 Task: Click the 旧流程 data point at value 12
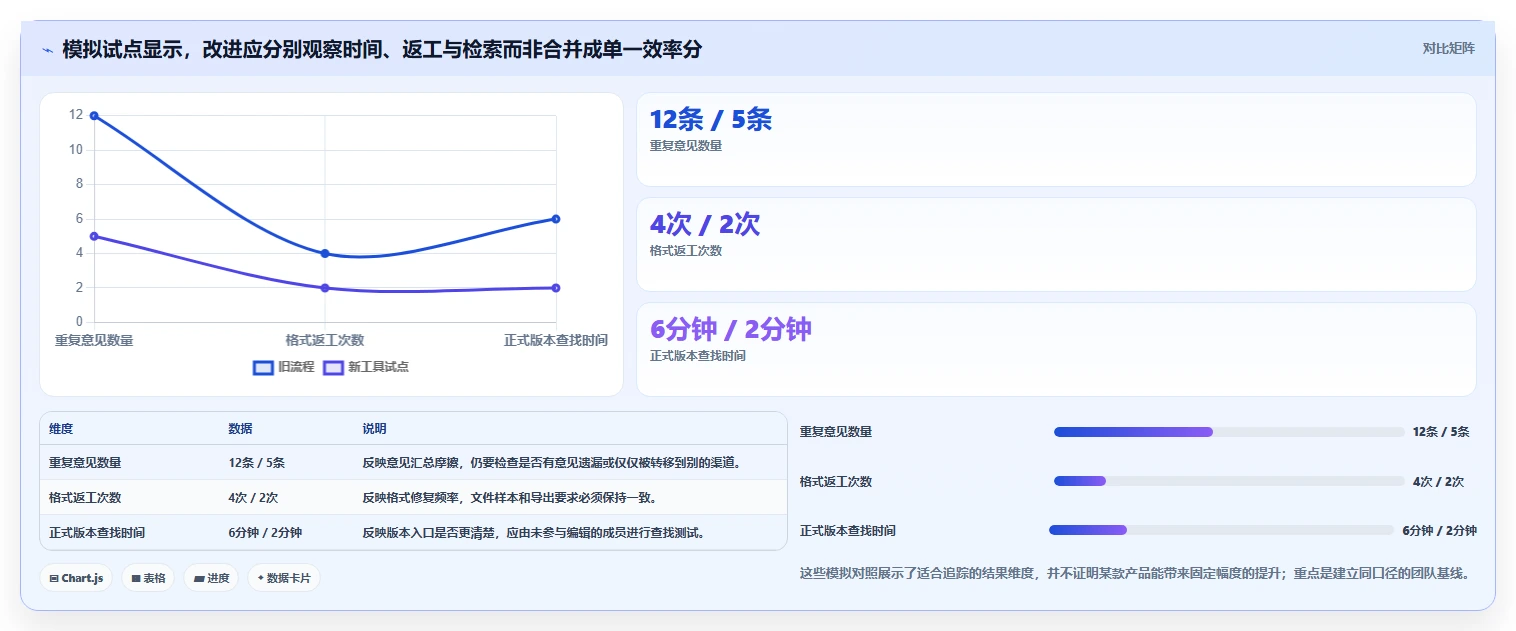click(x=94, y=116)
